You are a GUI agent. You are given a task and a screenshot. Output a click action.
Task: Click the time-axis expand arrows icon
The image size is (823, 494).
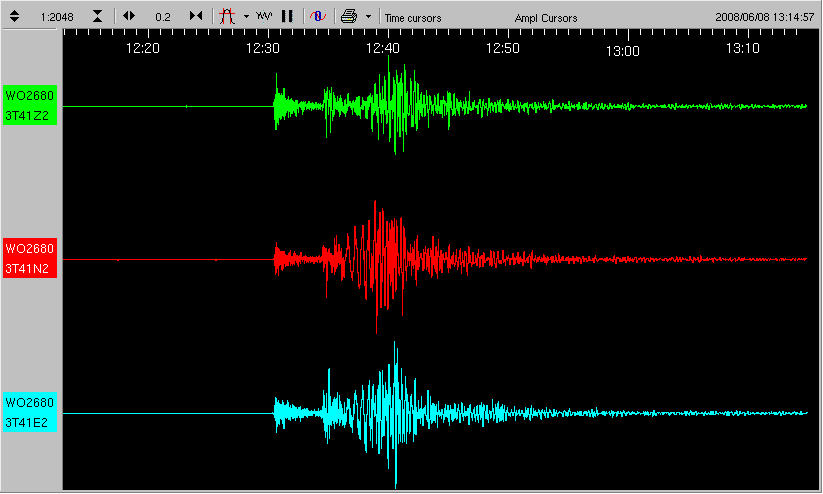[129, 16]
